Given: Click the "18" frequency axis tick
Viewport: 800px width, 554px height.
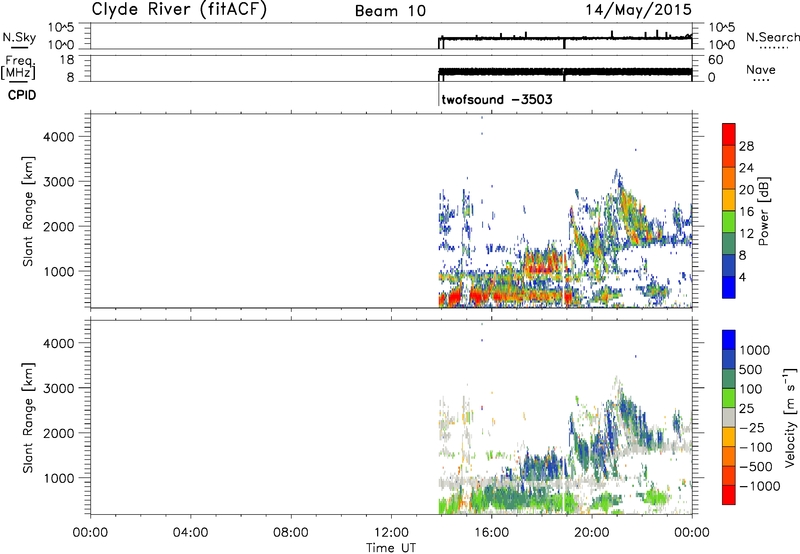Looking at the screenshot, I should tap(67, 60).
